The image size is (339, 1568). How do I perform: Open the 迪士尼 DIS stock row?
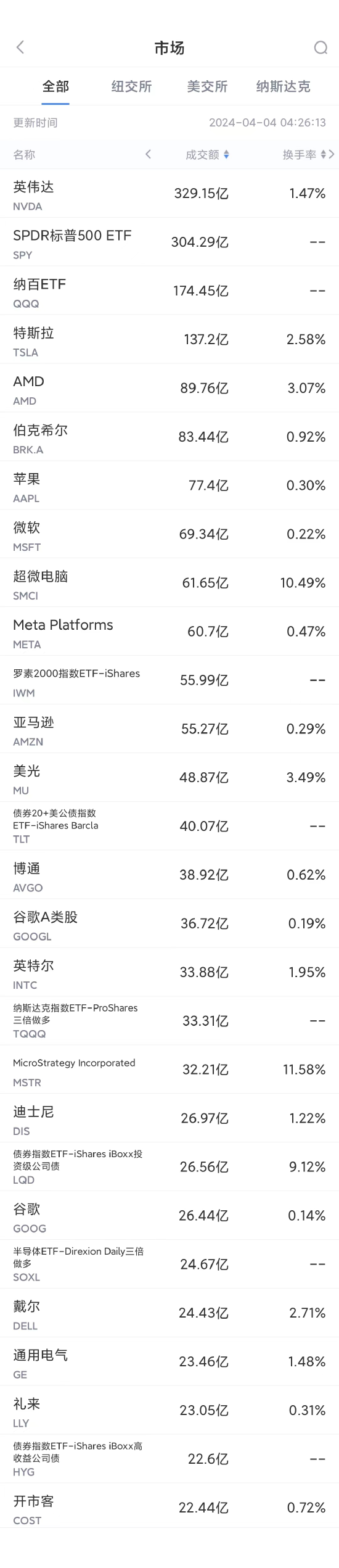coord(169,1118)
